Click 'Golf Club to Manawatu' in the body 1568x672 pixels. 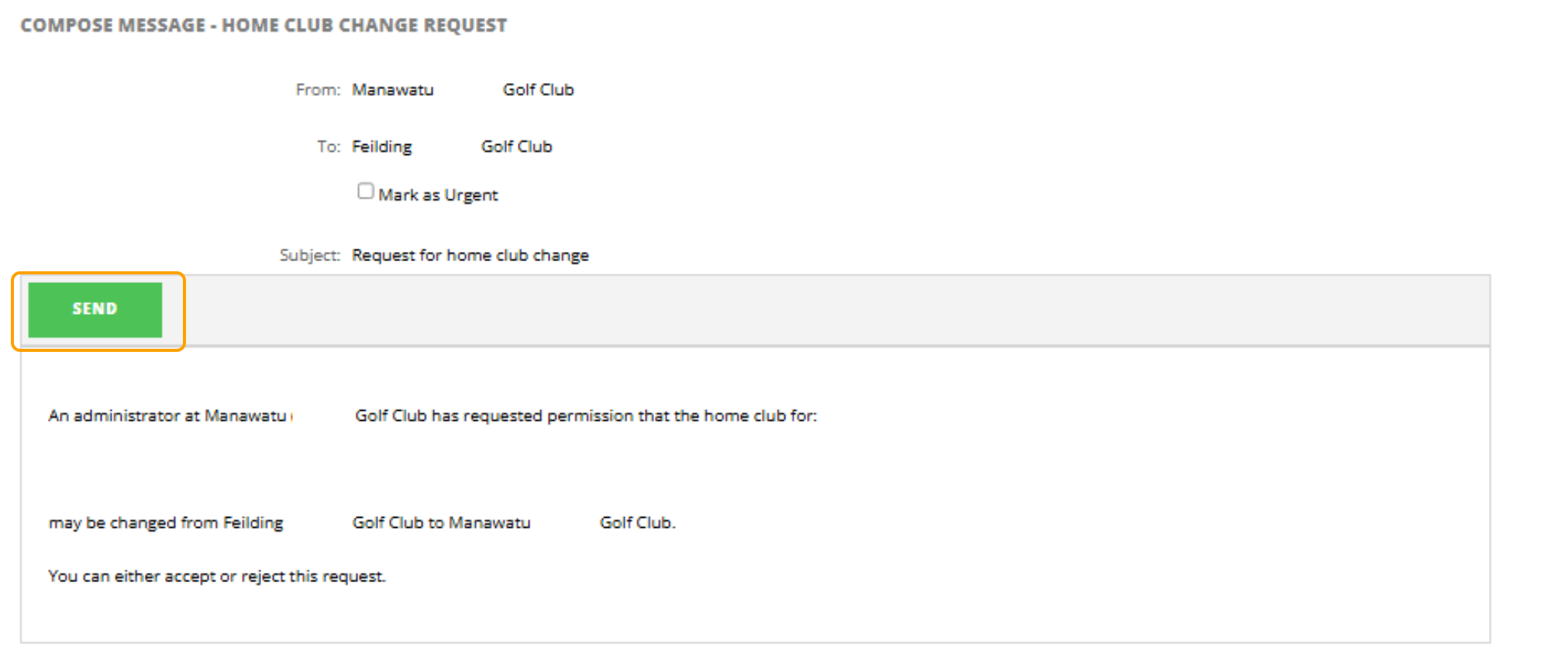pos(441,523)
